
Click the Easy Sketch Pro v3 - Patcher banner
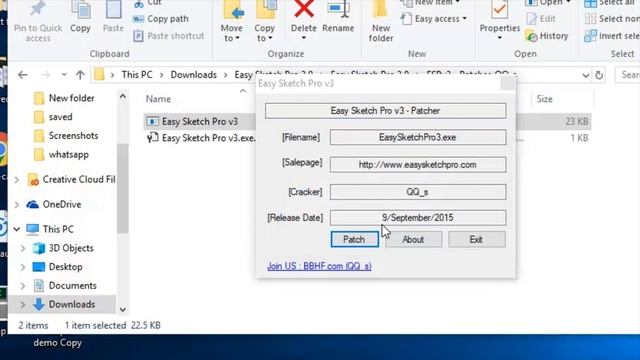tap(385, 111)
